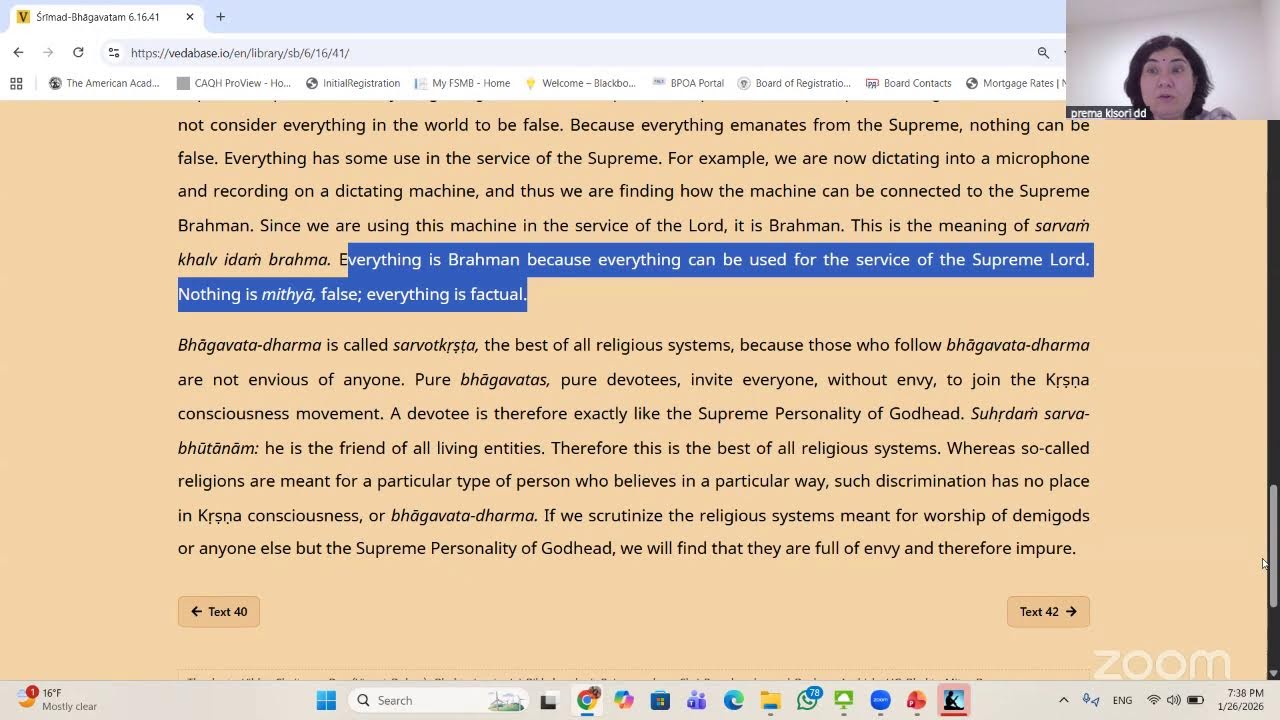The width and height of the screenshot is (1280, 720).
Task: Open CAQH ProView bookmark
Action: pyautogui.click(x=234, y=83)
